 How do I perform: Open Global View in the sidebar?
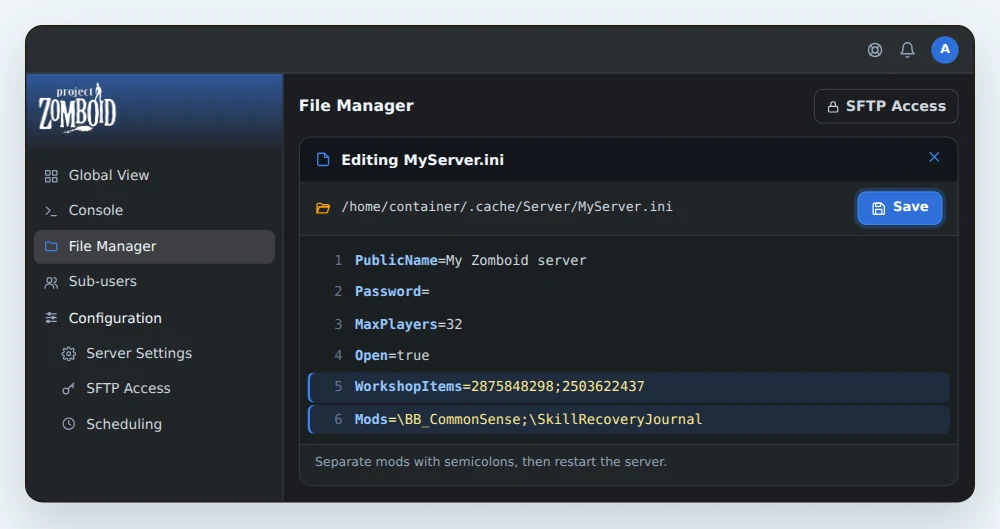point(154,175)
